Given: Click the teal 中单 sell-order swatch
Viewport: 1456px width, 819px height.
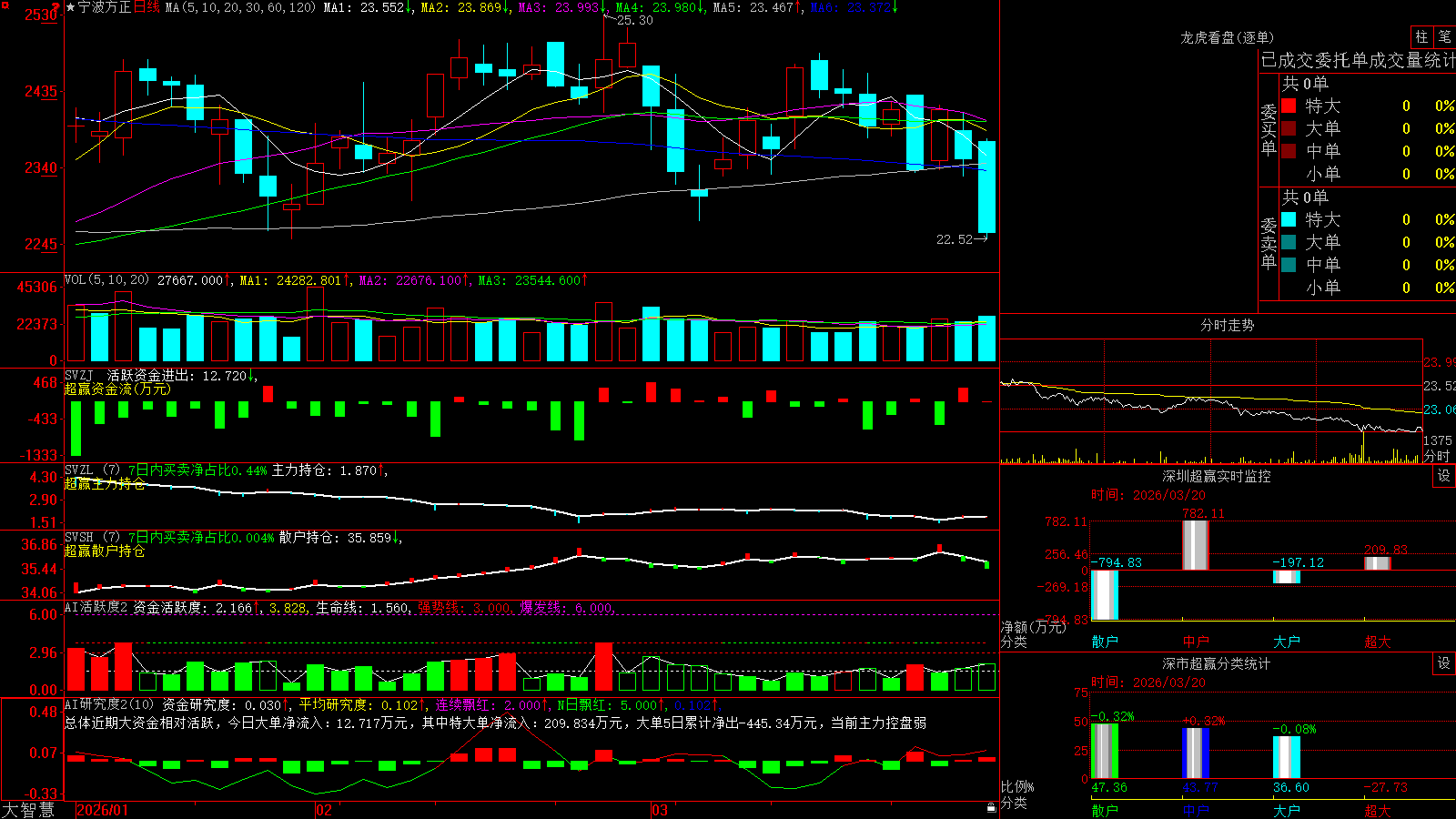Looking at the screenshot, I should pyautogui.click(x=1289, y=265).
